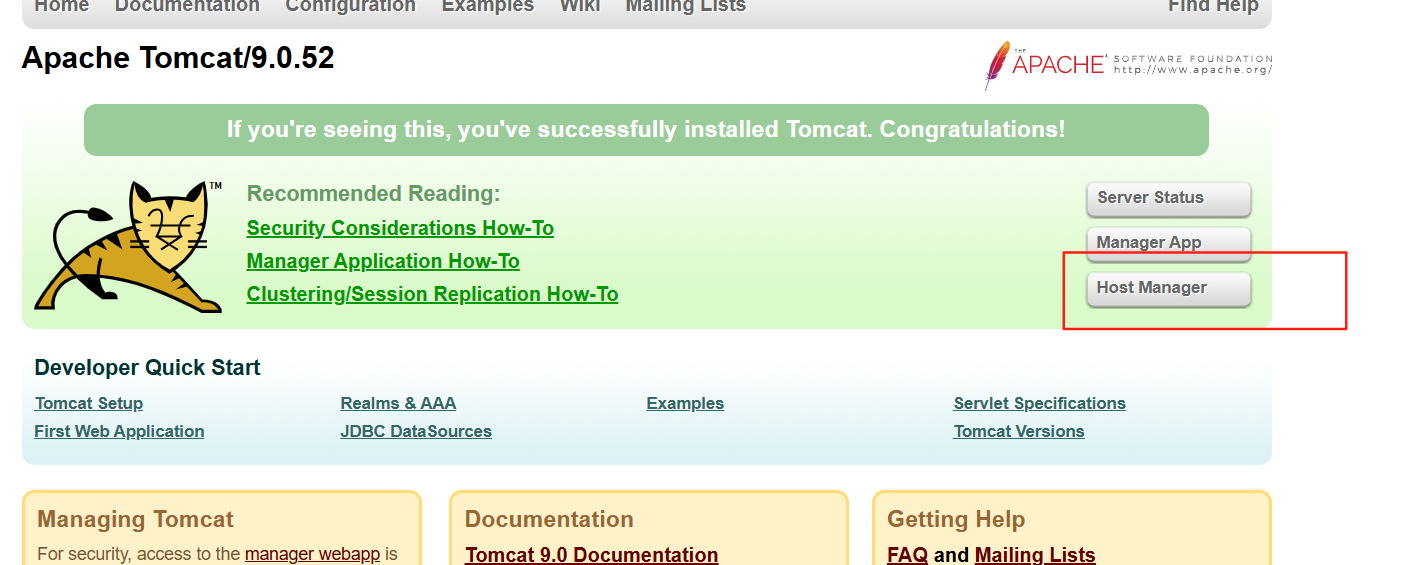Click the Documentation section heading
Screen dimensions: 1413x565
tap(549, 519)
